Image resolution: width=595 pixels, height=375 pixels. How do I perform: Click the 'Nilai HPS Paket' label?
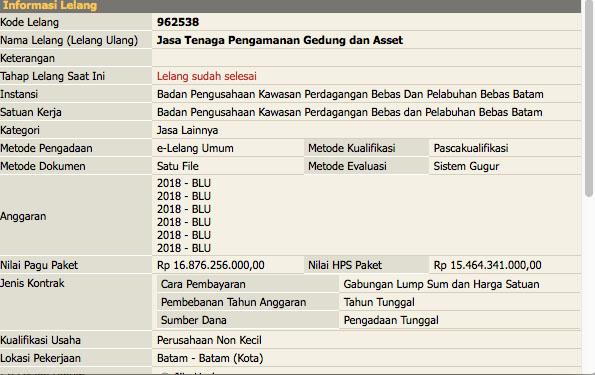[345, 265]
